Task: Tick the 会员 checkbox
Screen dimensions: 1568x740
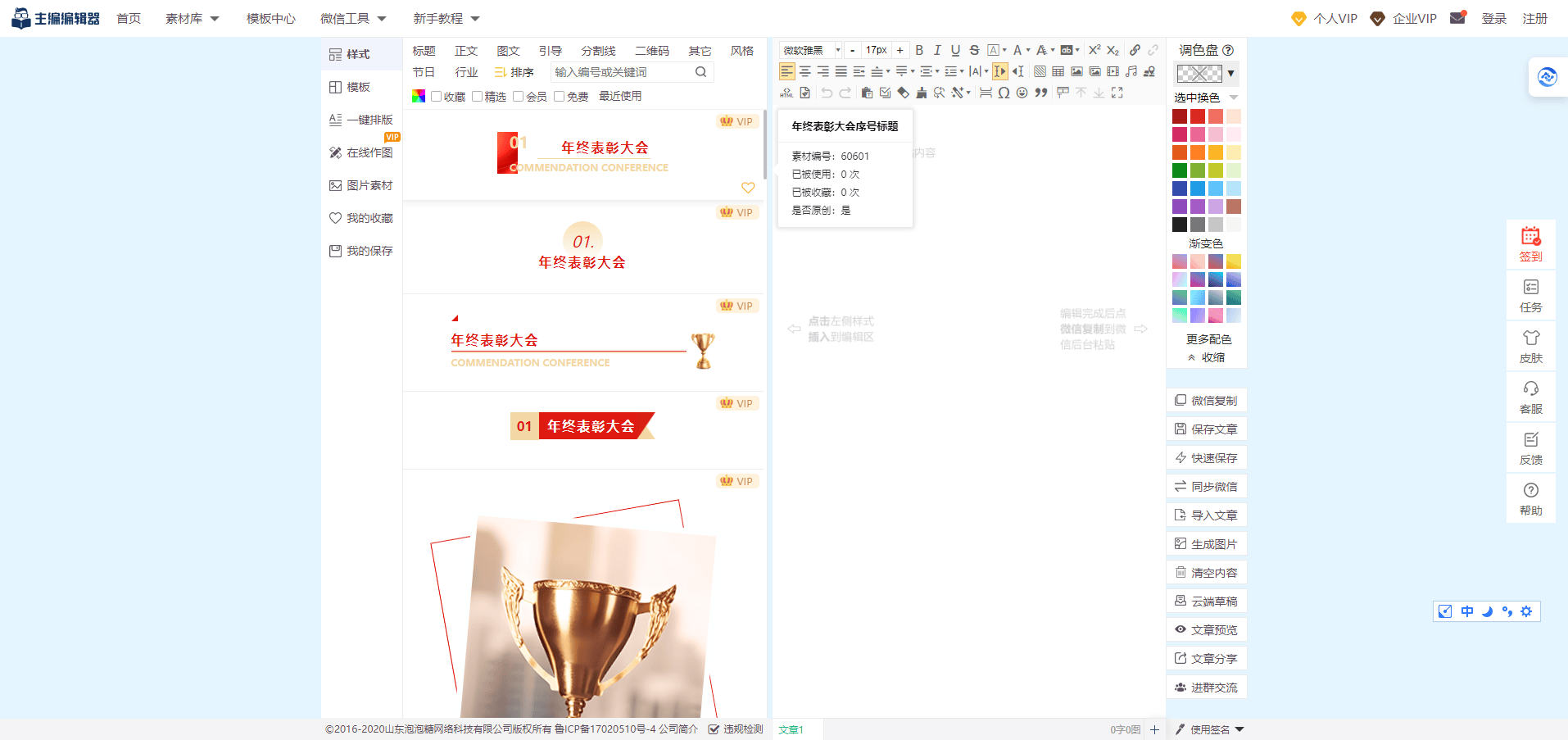Action: pos(517,96)
